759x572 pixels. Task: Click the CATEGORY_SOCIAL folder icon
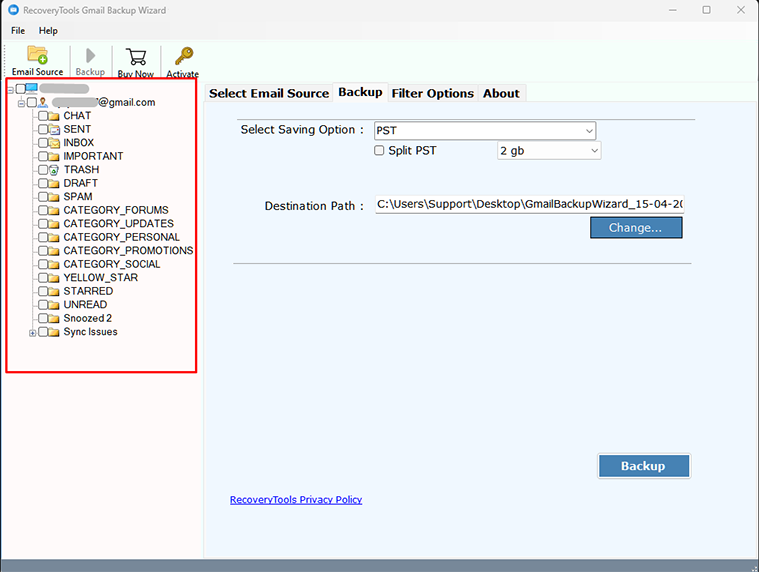[x=54, y=264]
